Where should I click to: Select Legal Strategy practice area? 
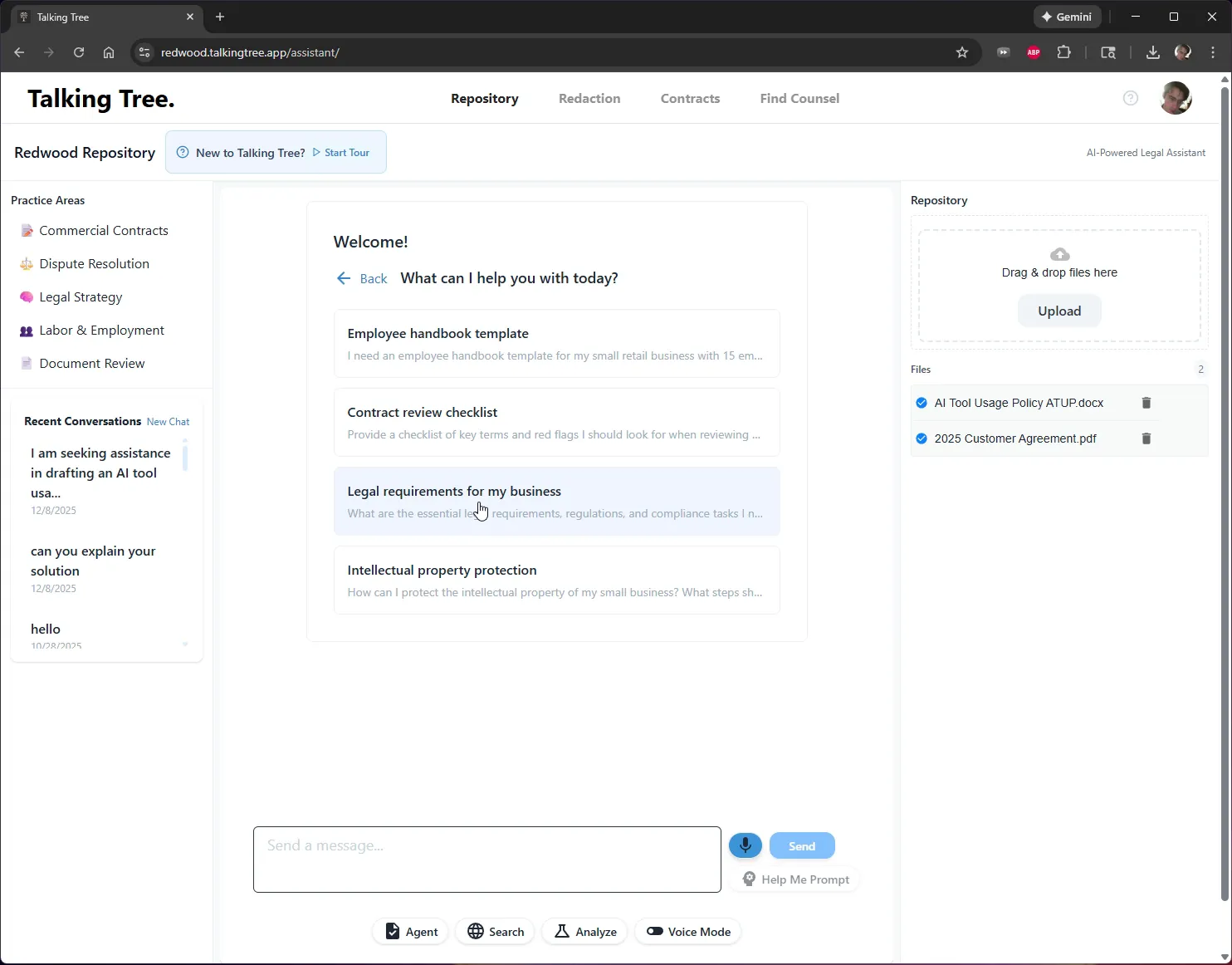81,297
